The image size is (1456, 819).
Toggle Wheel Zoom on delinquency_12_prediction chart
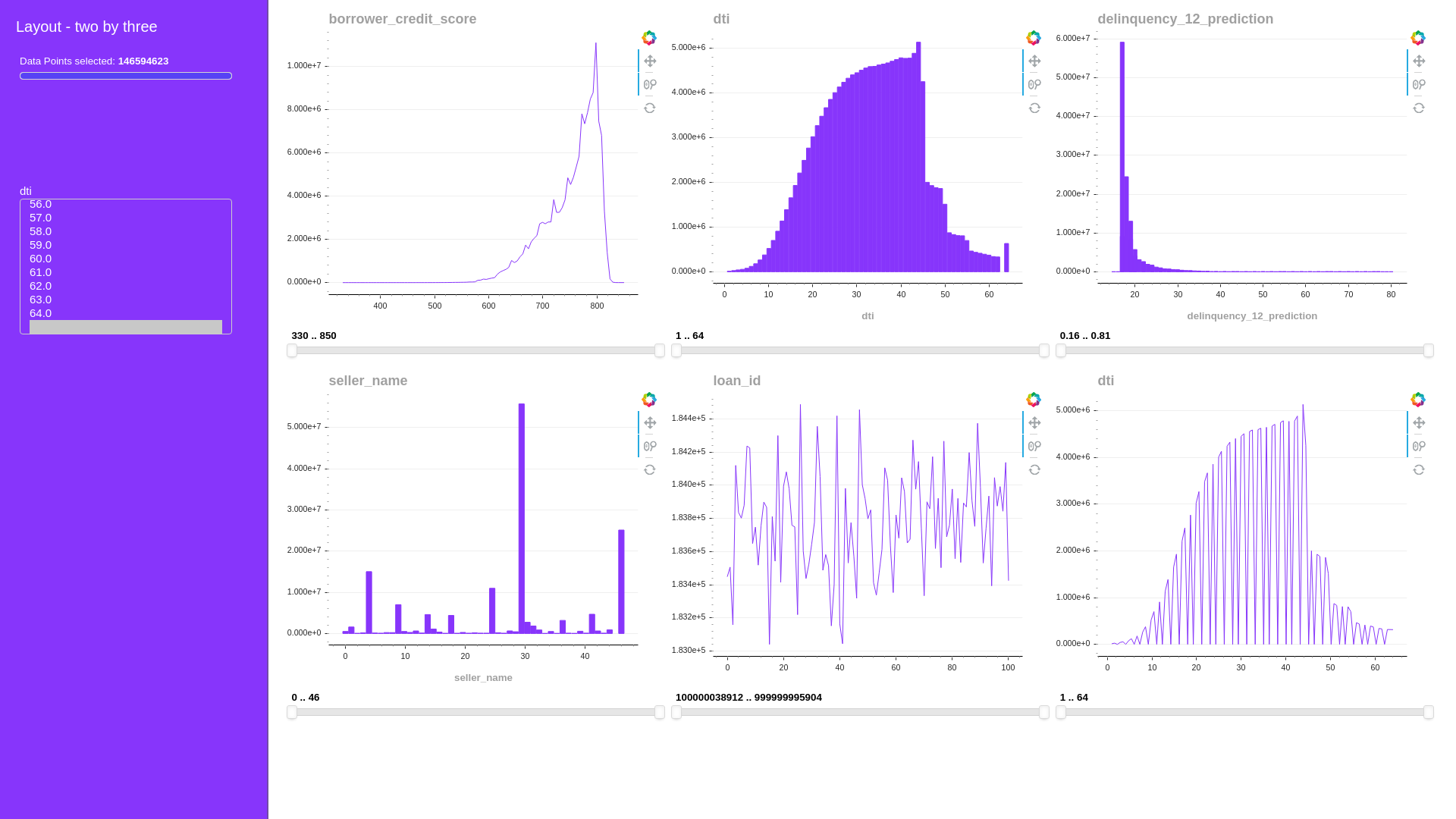coord(1419,85)
